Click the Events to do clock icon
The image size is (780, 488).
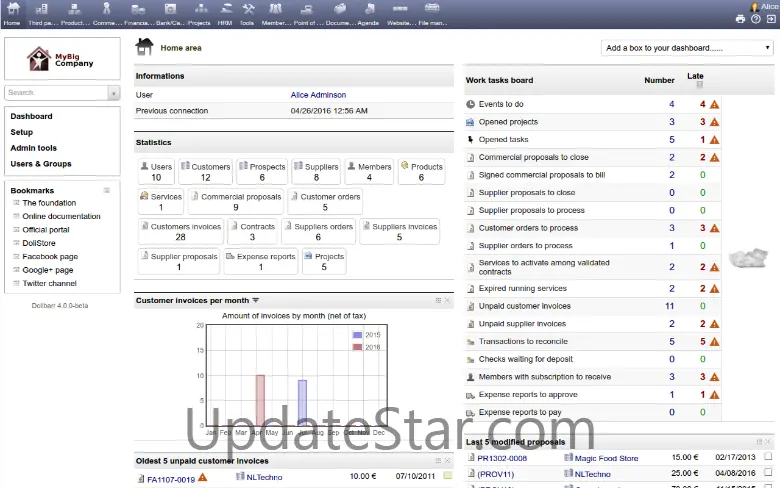(x=471, y=104)
